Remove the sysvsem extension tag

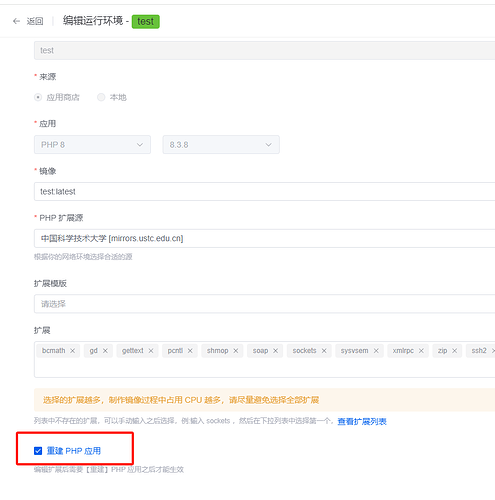pos(376,351)
